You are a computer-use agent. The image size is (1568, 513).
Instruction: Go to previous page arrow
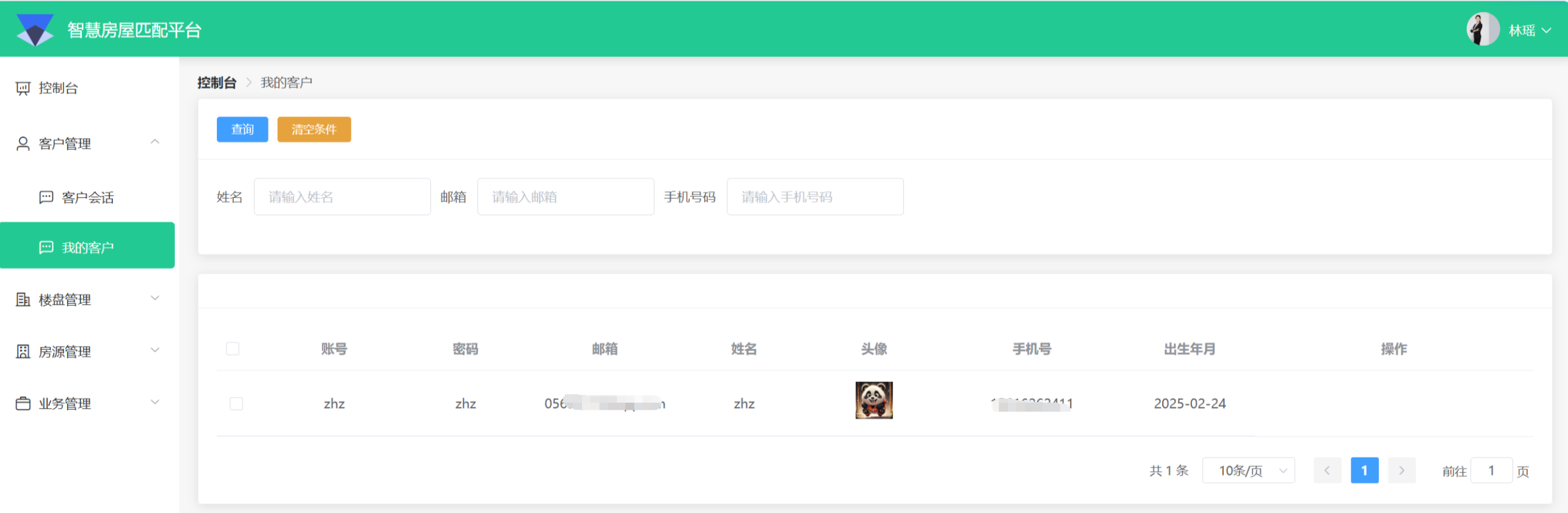click(x=1327, y=470)
